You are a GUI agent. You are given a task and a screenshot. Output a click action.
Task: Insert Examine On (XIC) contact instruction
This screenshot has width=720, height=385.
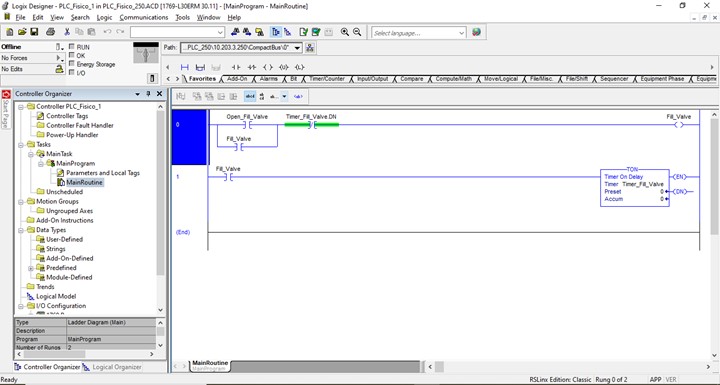pos(236,67)
